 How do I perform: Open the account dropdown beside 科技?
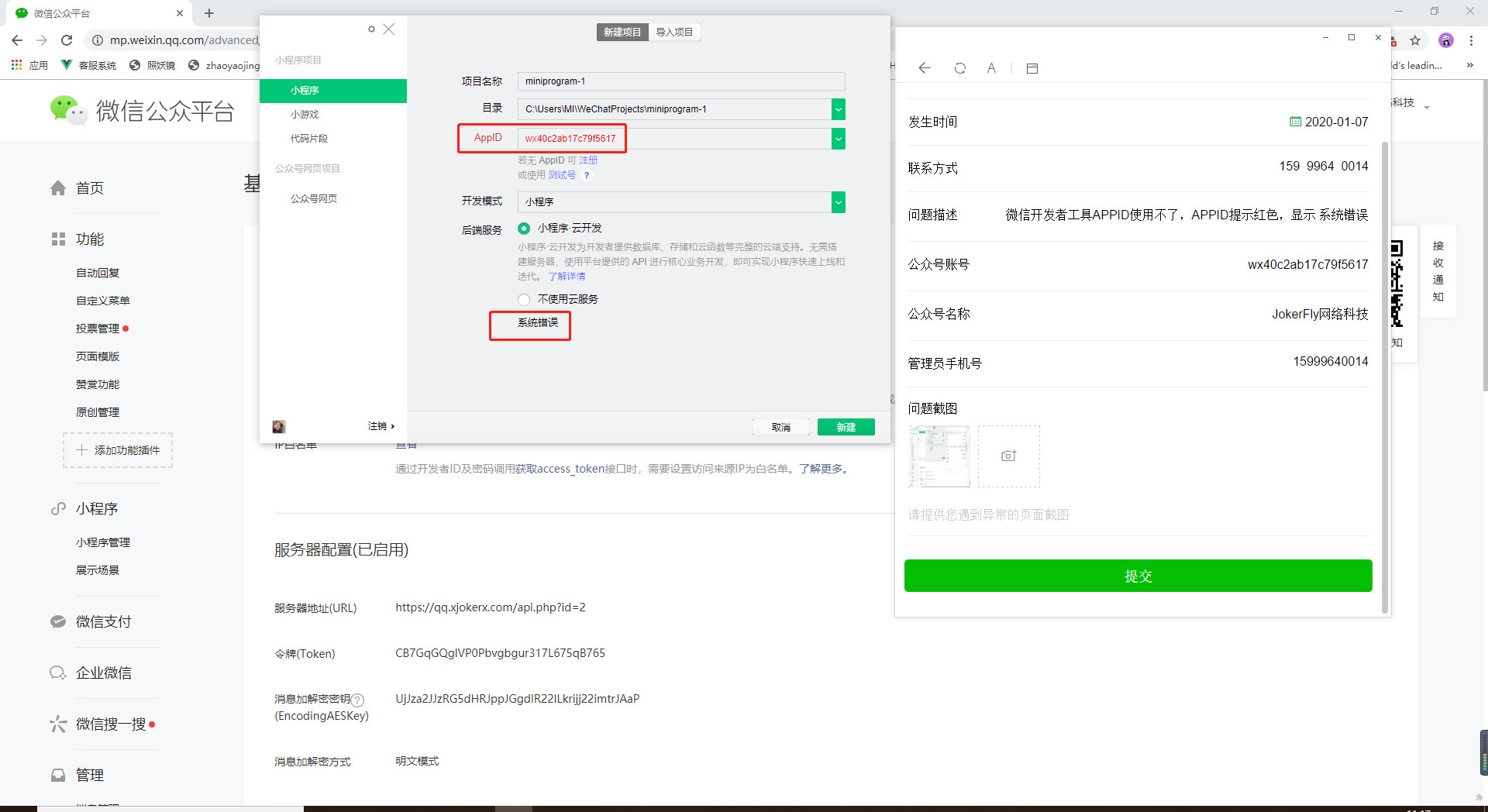coord(1426,107)
